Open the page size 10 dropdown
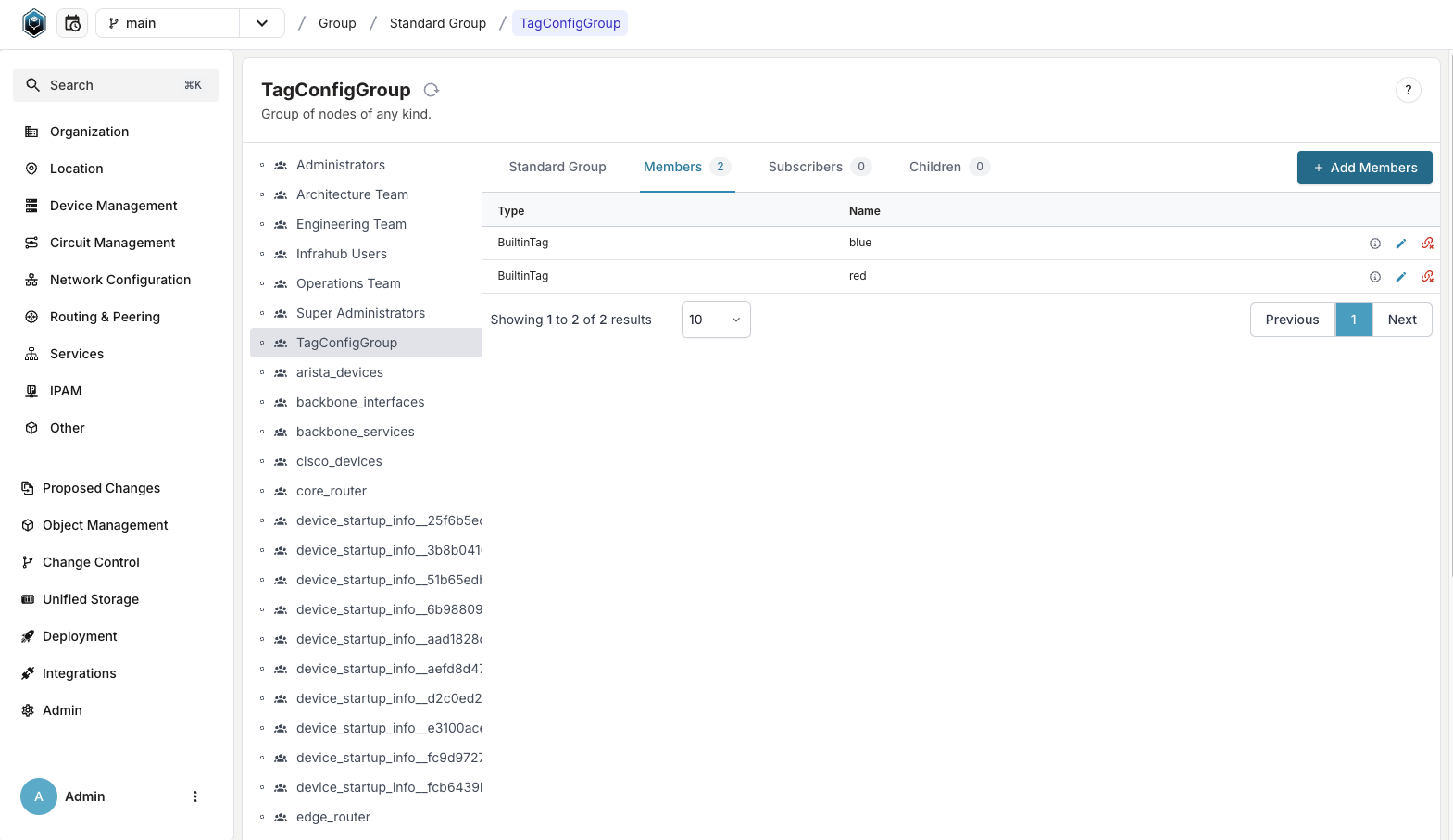The height and width of the screenshot is (840, 1453). pyautogui.click(x=715, y=320)
